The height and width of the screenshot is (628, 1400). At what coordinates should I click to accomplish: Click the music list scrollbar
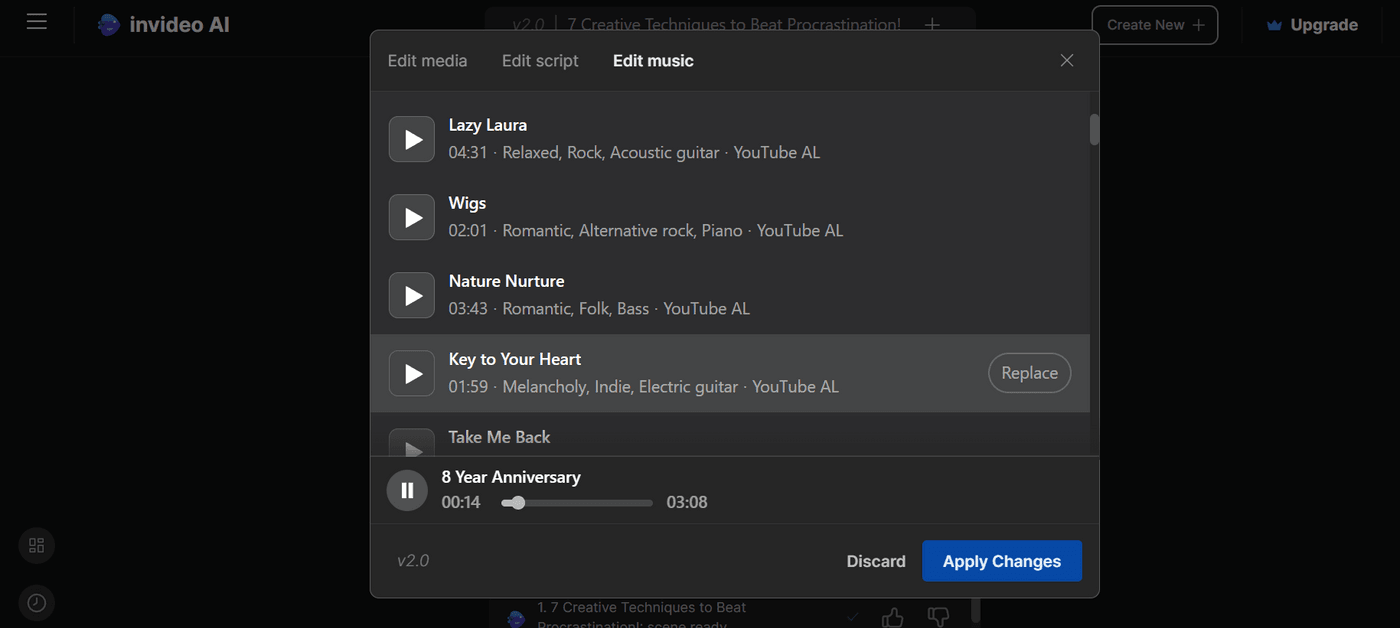tap(1093, 129)
